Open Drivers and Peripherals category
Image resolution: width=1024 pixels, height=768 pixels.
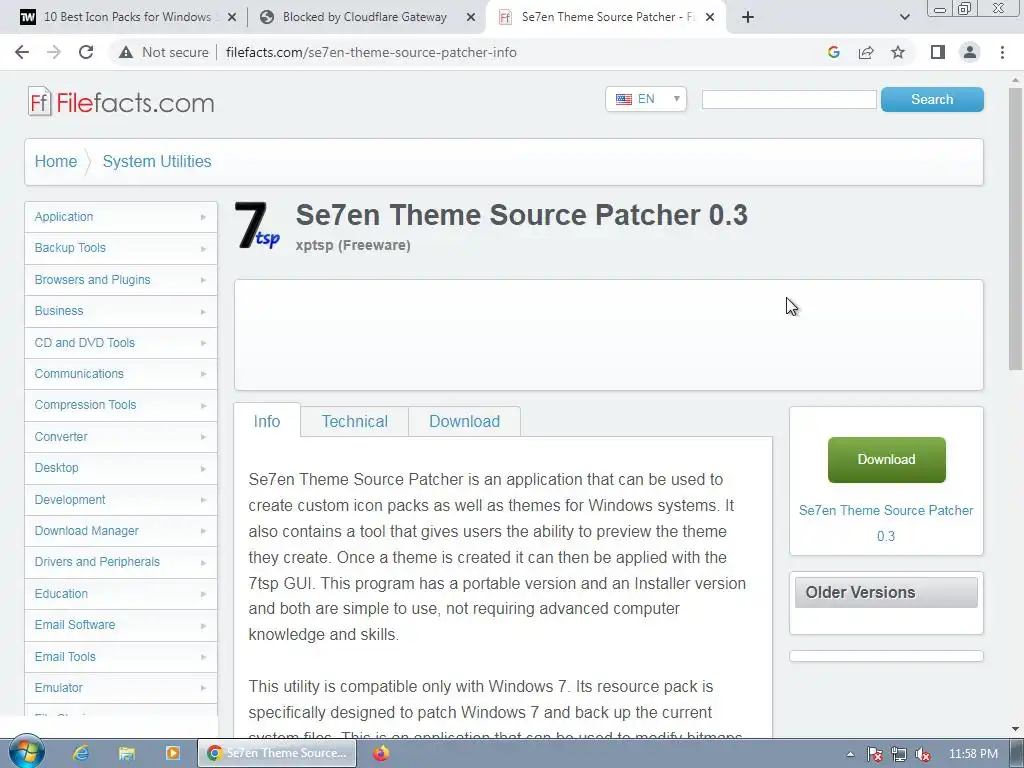121,562
